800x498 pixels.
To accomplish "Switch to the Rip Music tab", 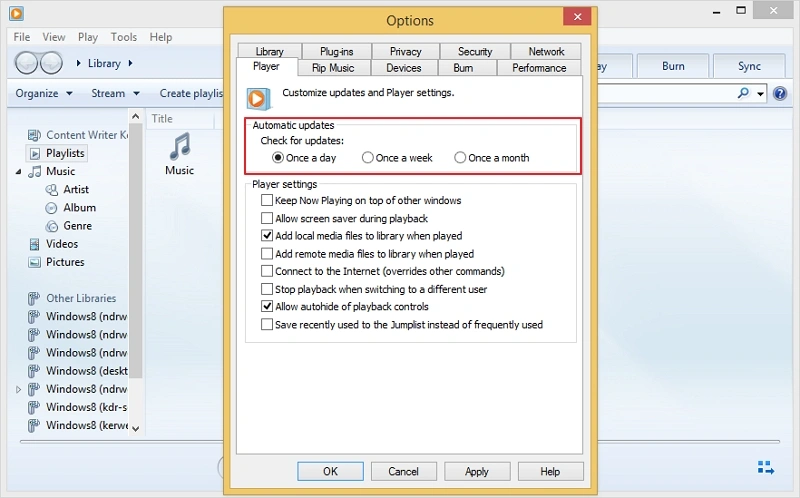I will [x=333, y=68].
